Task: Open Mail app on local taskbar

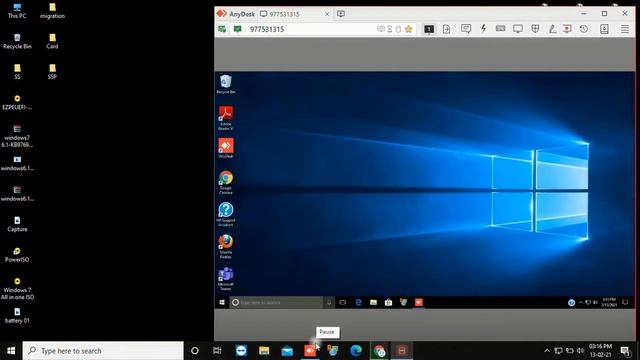Action: click(287, 351)
